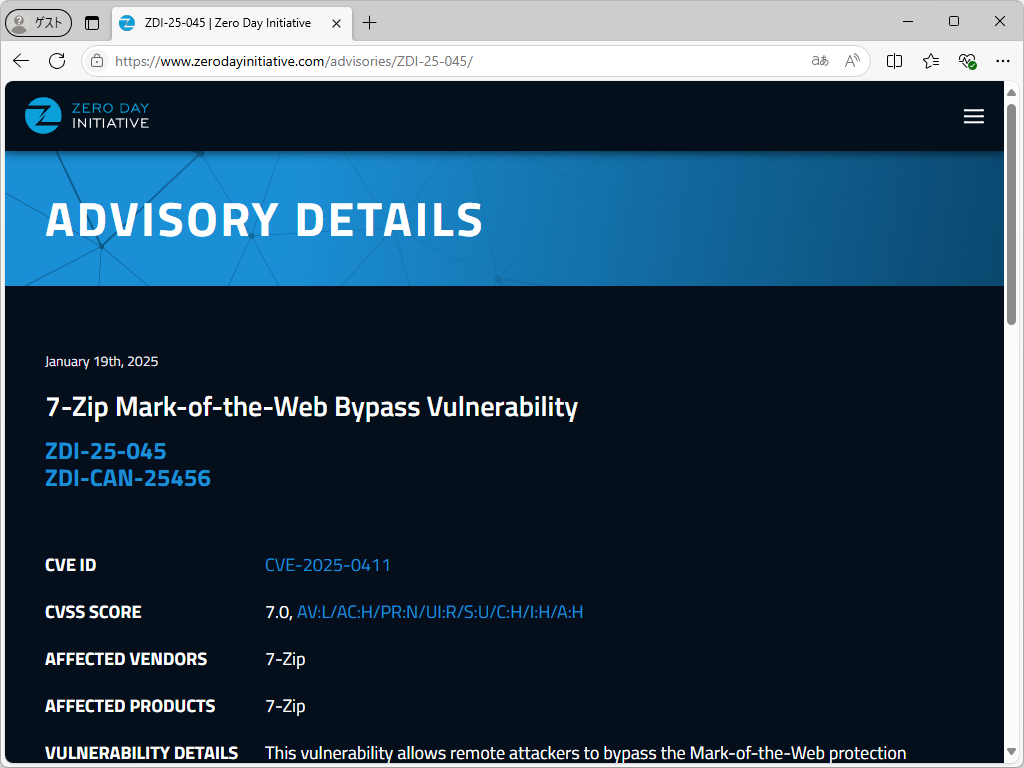Open the CVE-2025-0411 link
The width and height of the screenshot is (1024, 768).
click(x=328, y=565)
